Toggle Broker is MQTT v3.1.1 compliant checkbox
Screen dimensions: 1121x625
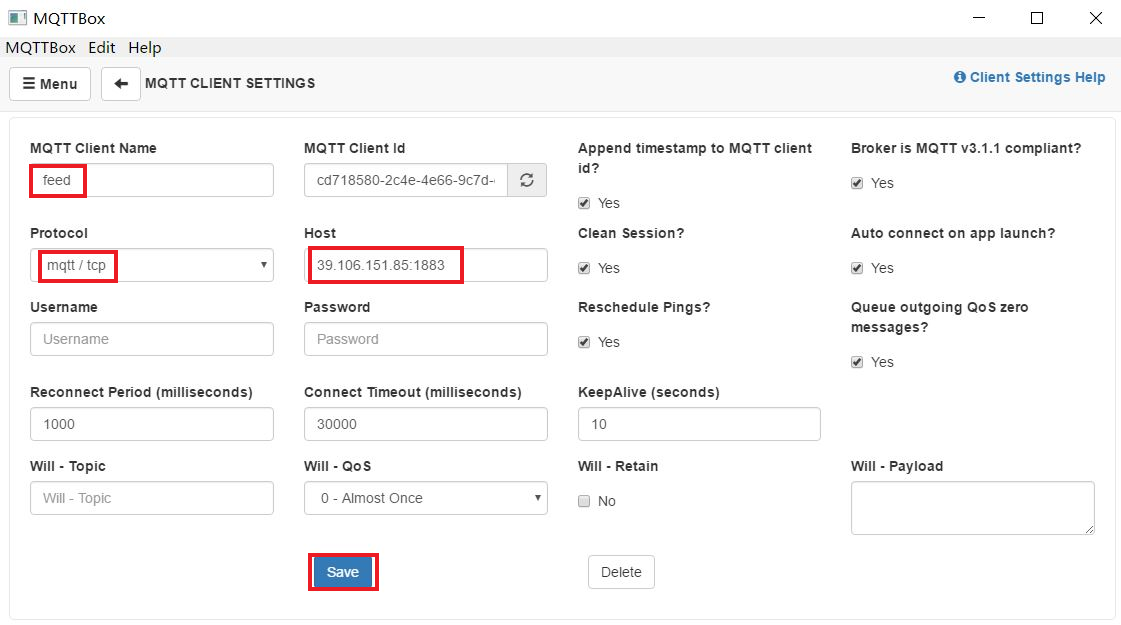857,183
